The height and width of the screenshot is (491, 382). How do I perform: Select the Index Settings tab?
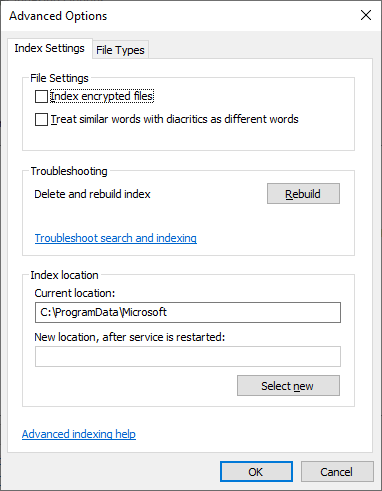tap(49, 48)
